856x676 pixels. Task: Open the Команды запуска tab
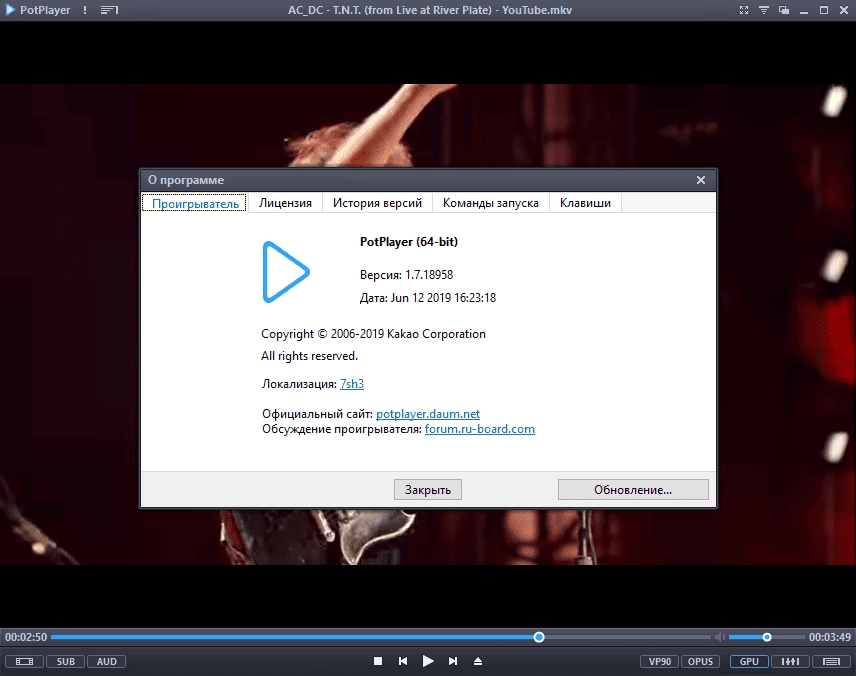pos(490,203)
